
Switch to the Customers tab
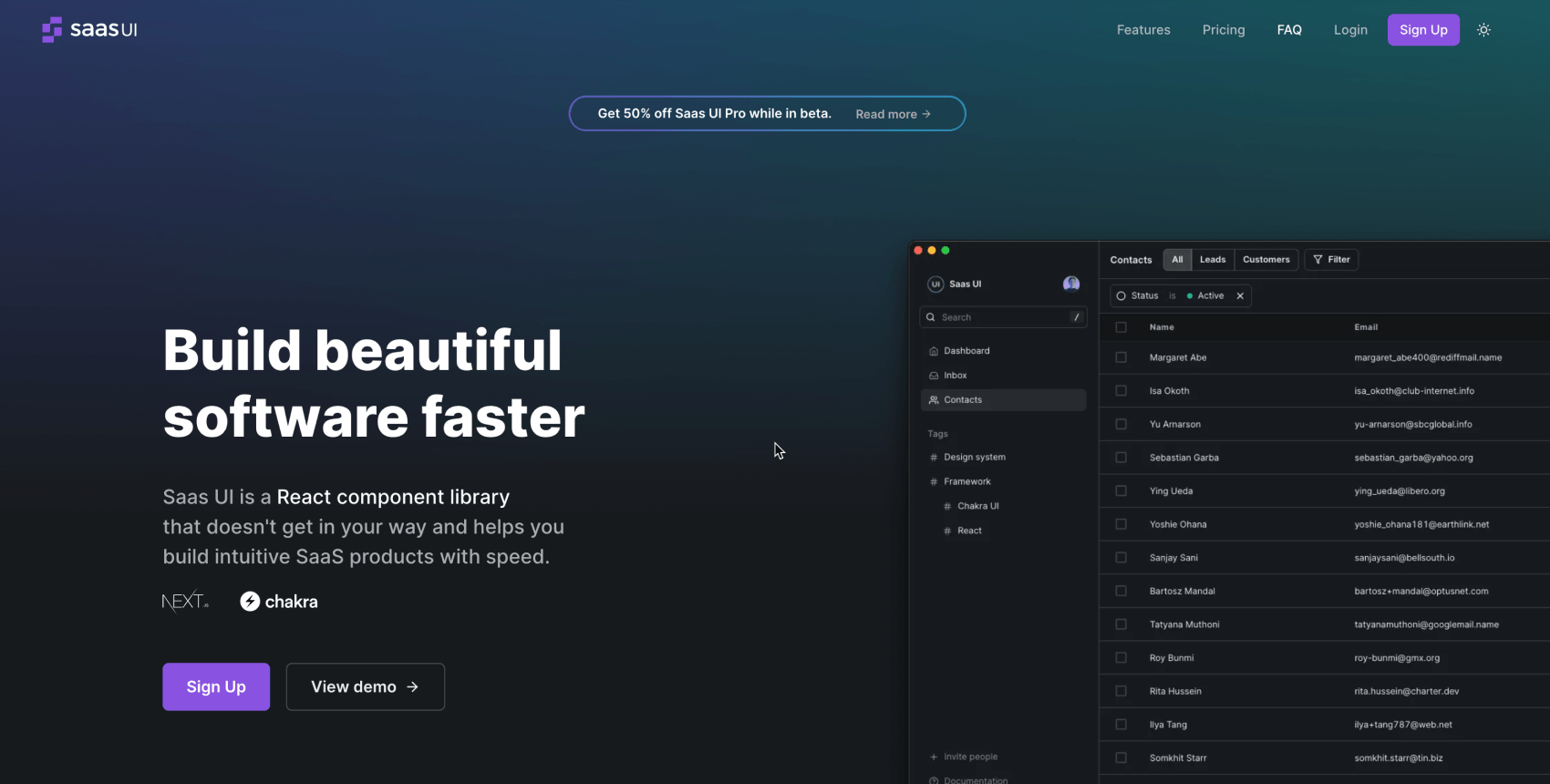(x=1266, y=260)
